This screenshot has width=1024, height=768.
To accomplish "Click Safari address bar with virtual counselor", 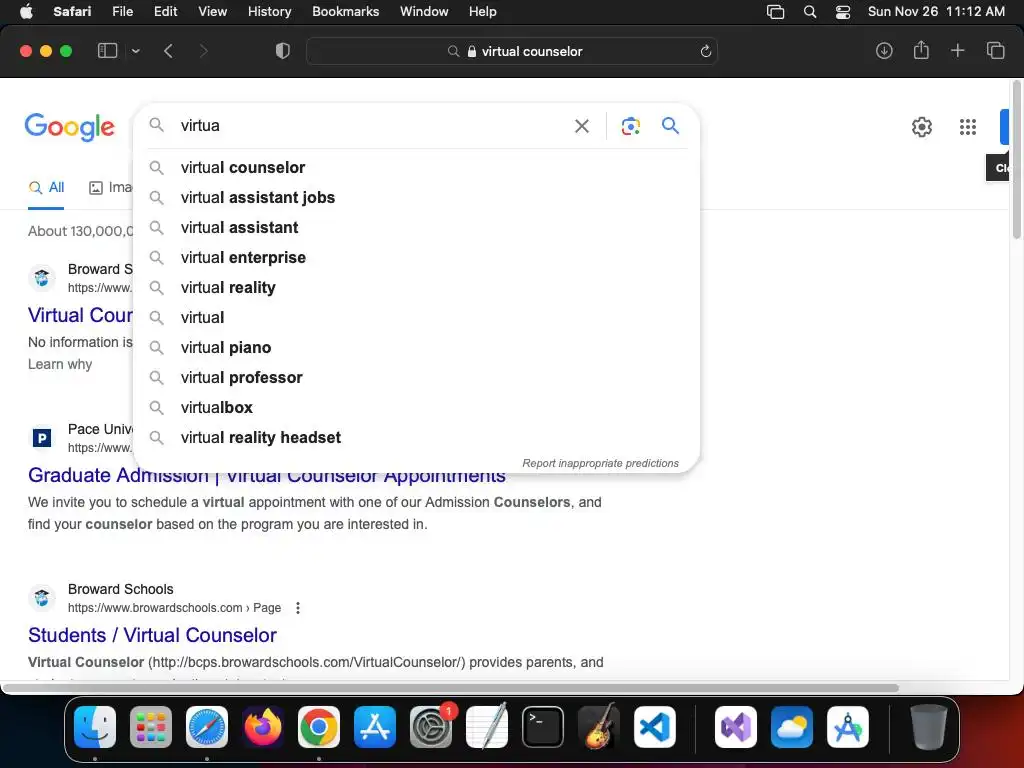I will (511, 52).
